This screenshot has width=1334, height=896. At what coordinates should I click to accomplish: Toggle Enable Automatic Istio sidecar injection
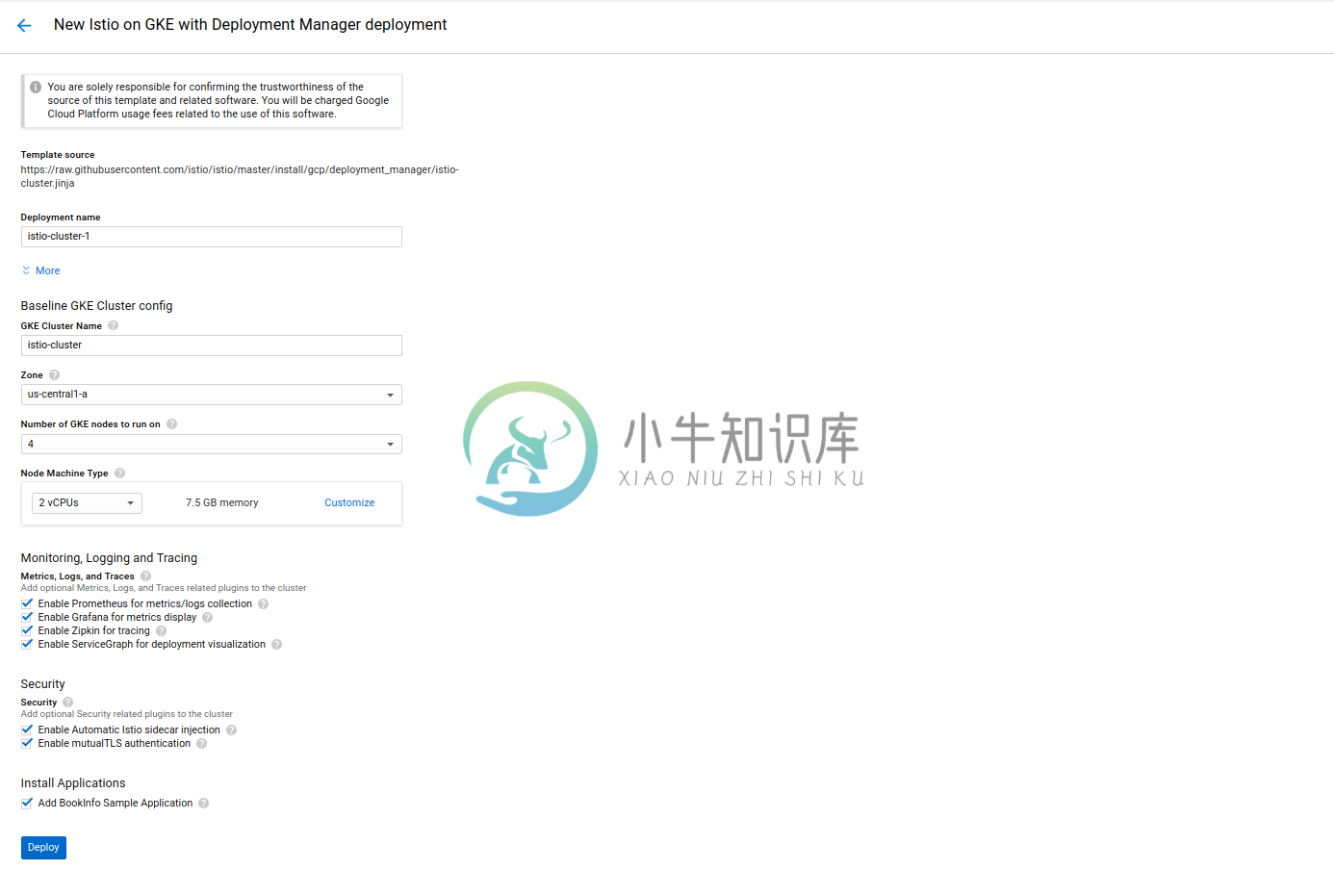pyautogui.click(x=27, y=730)
